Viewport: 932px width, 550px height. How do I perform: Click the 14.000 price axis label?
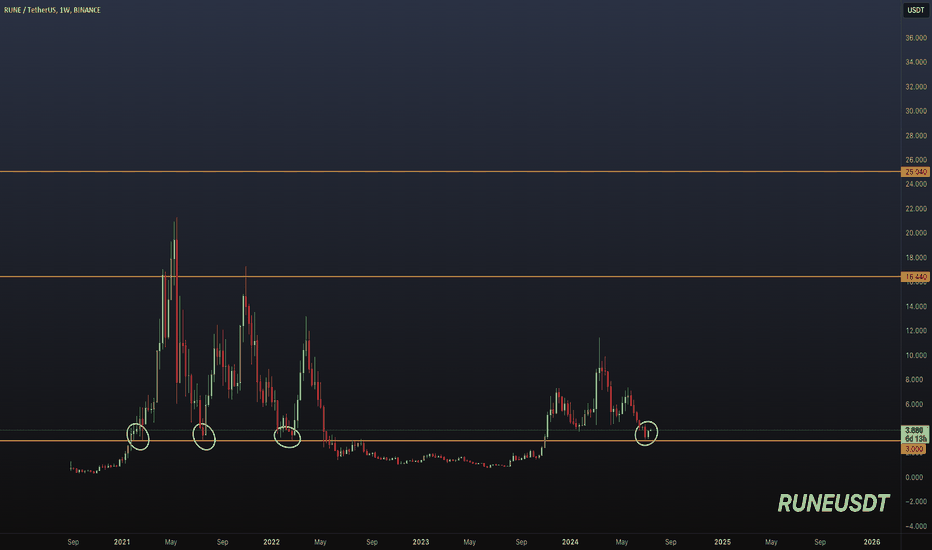coord(915,306)
